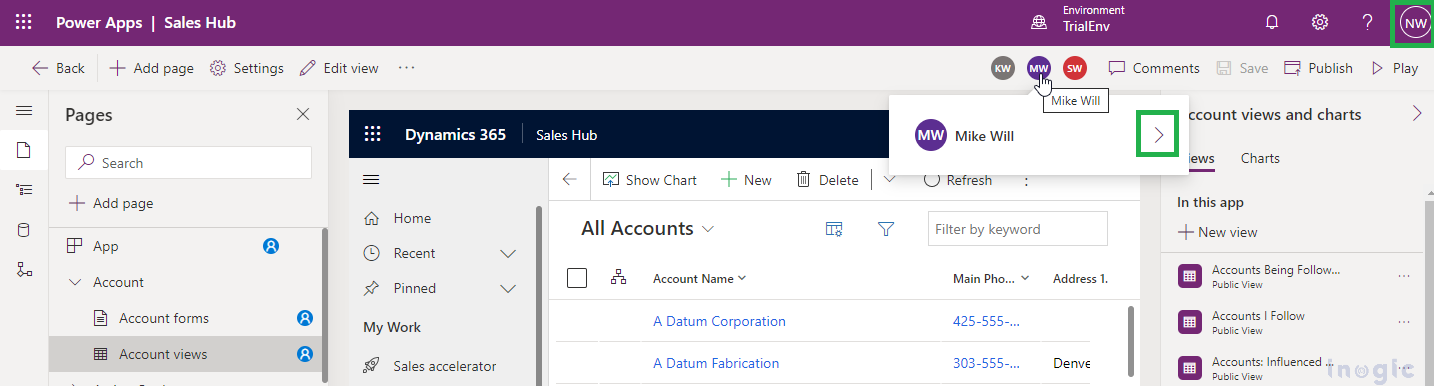The width and height of the screenshot is (1434, 386).
Task: Click the Publish button
Action: pos(1318,68)
